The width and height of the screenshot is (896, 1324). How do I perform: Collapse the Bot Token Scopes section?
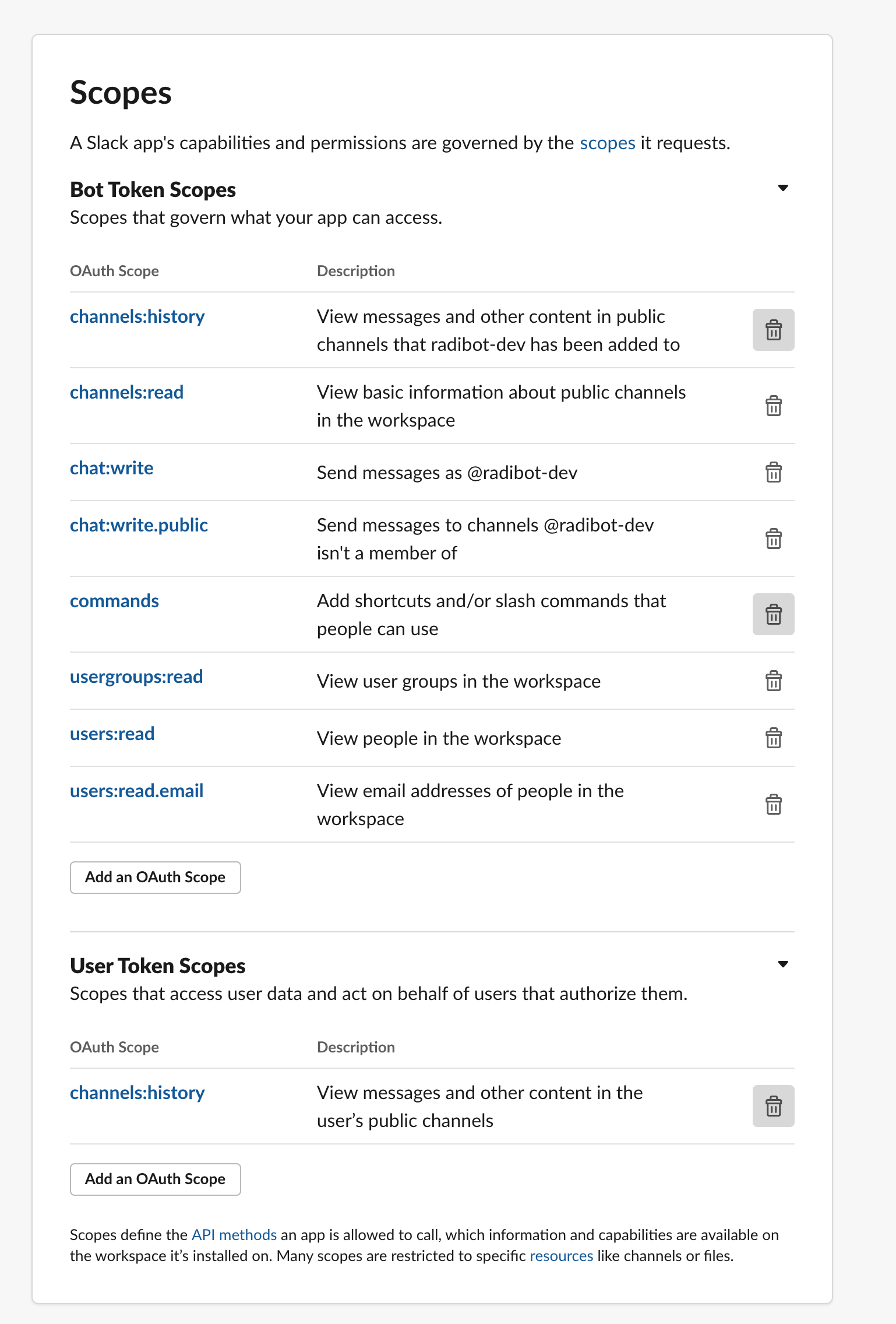[783, 188]
